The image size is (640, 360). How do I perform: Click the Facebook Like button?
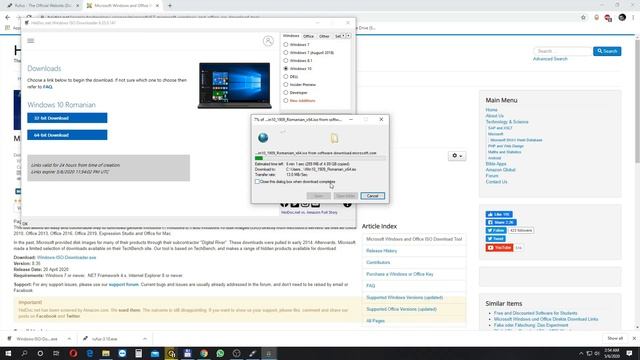click(499, 214)
